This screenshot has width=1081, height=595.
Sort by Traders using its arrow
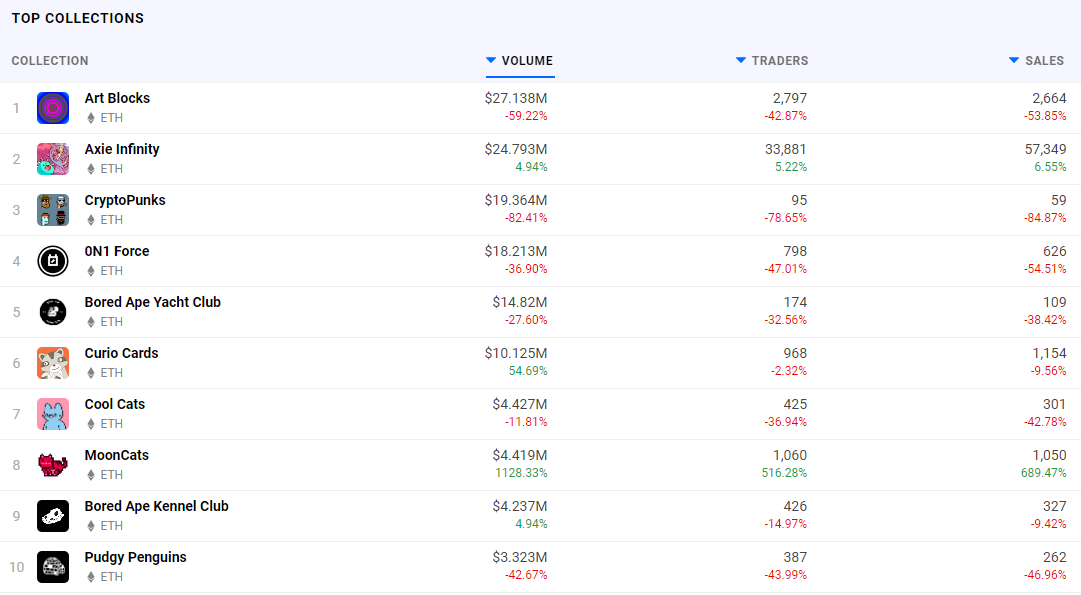pos(741,61)
